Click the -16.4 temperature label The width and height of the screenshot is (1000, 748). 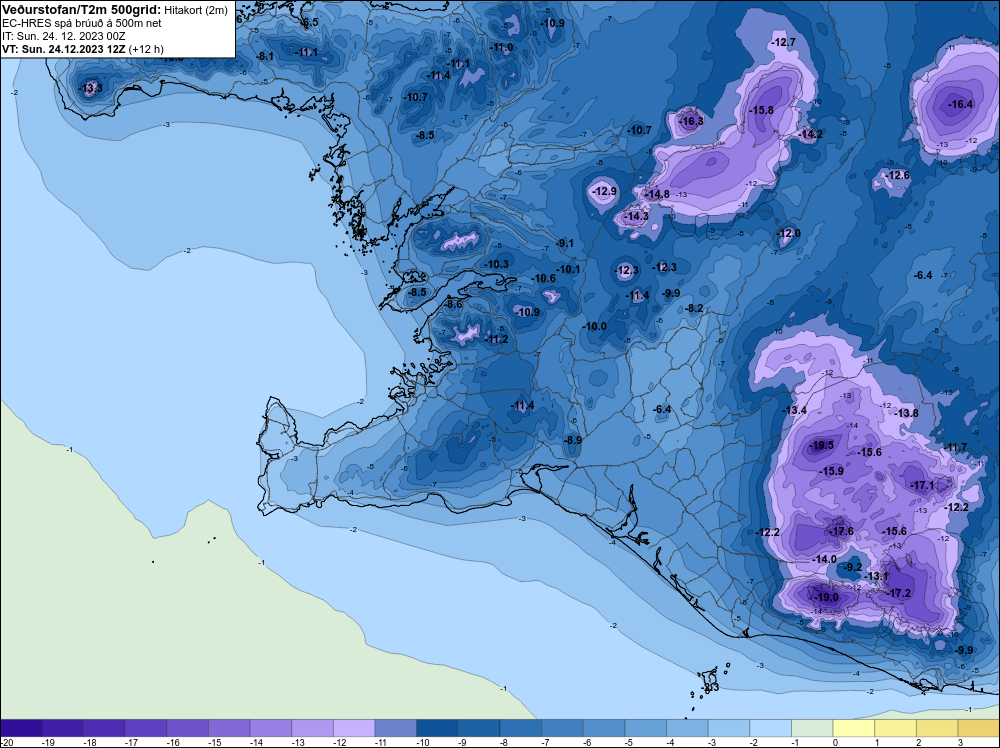960,104
